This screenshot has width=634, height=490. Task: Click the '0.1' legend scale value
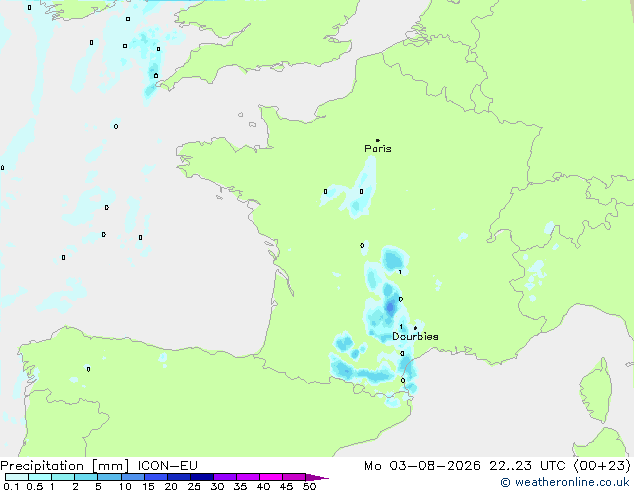pyautogui.click(x=11, y=486)
